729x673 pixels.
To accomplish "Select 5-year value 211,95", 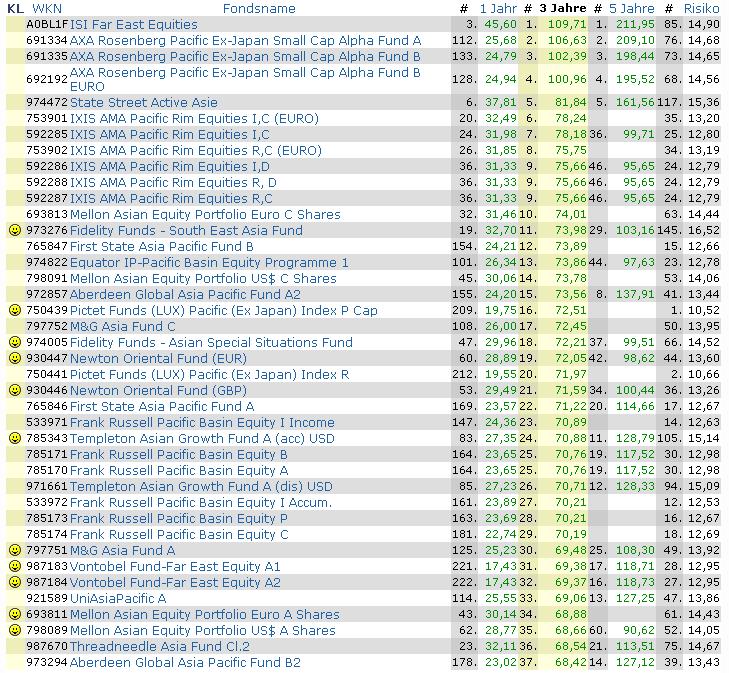I will (x=635, y=24).
